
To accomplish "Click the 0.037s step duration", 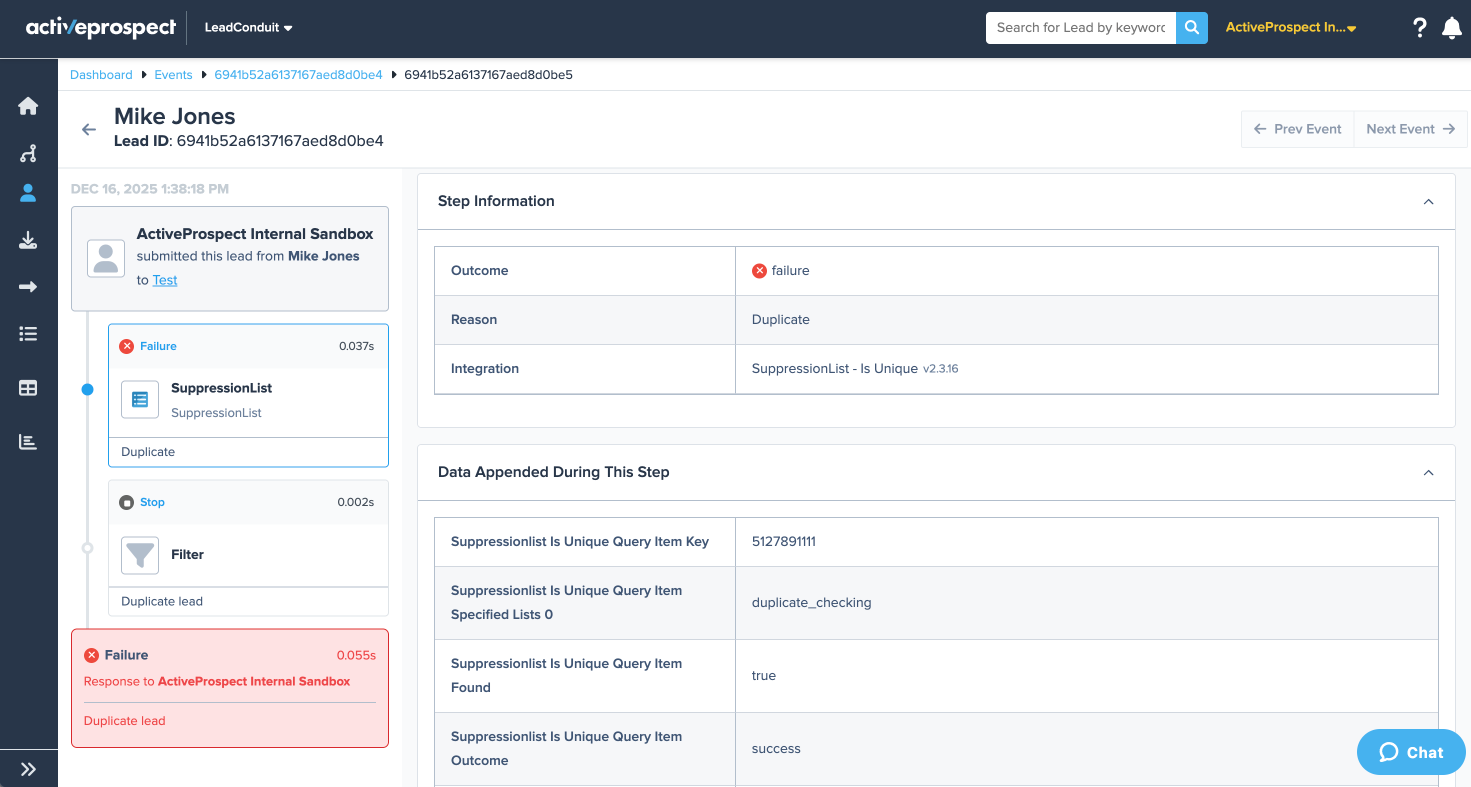I will [x=356, y=346].
